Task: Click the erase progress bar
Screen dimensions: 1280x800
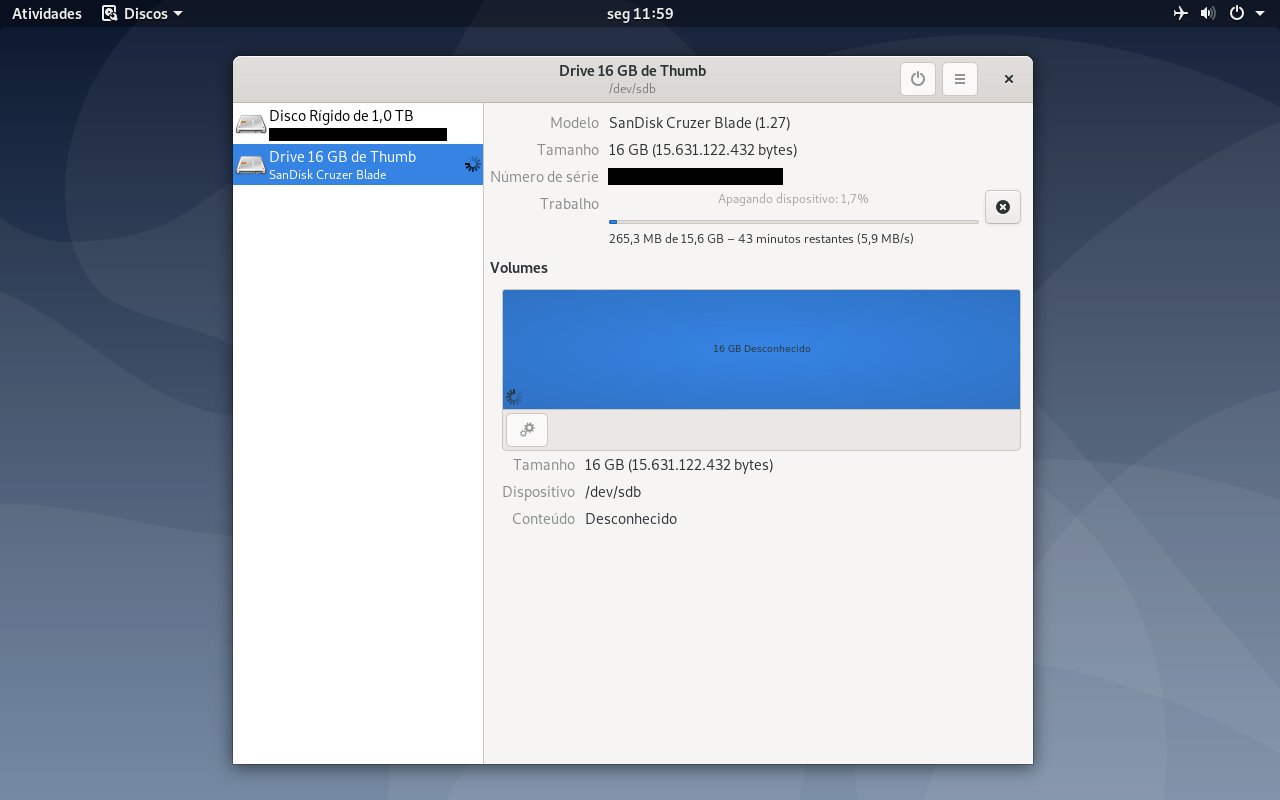Action: coord(794,222)
